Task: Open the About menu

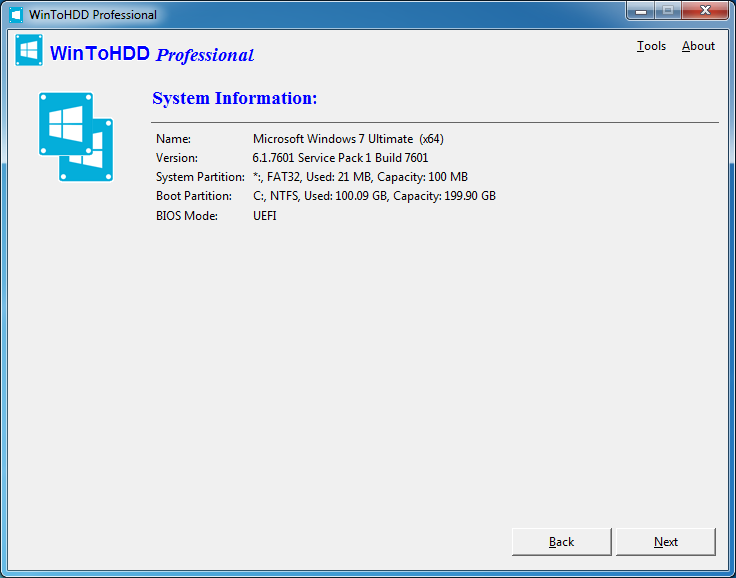Action: [x=698, y=46]
